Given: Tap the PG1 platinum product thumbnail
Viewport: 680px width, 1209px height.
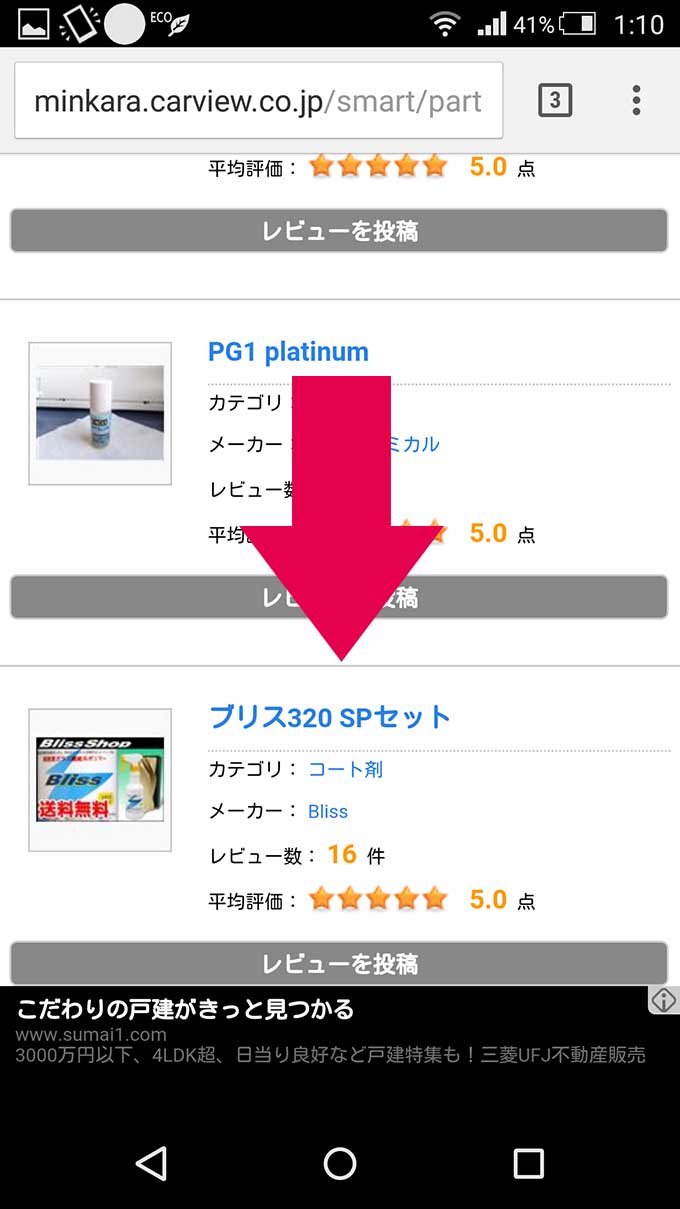Looking at the screenshot, I should tap(100, 413).
